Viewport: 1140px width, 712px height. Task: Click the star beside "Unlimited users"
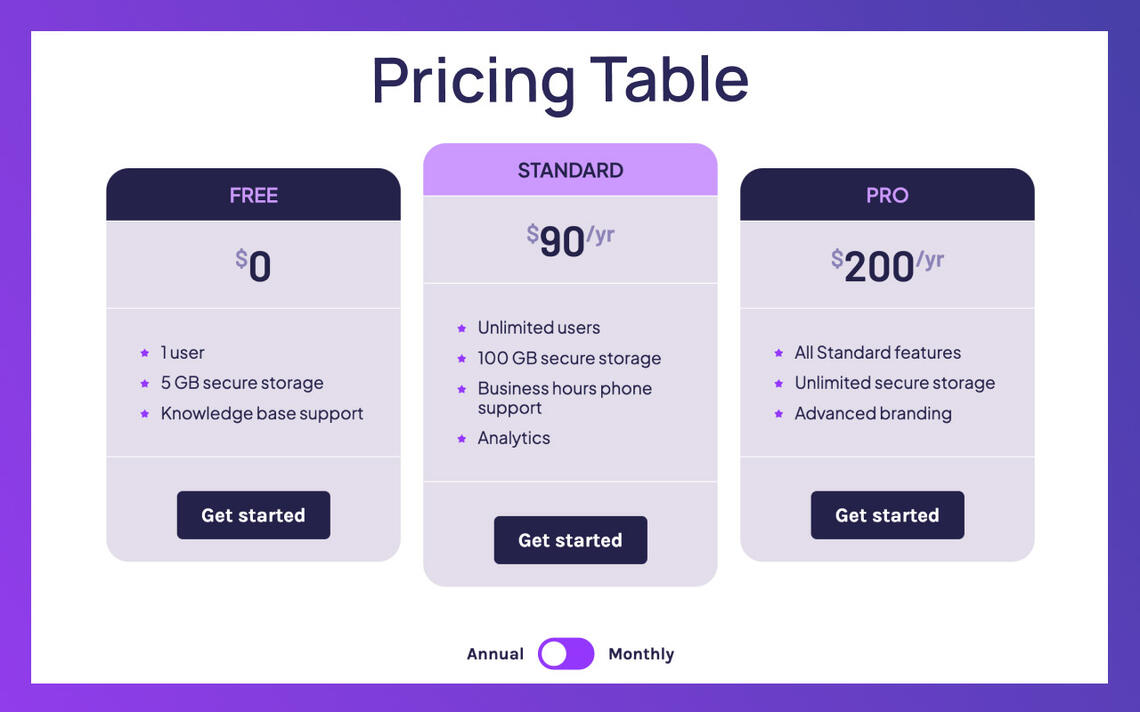(x=461, y=328)
